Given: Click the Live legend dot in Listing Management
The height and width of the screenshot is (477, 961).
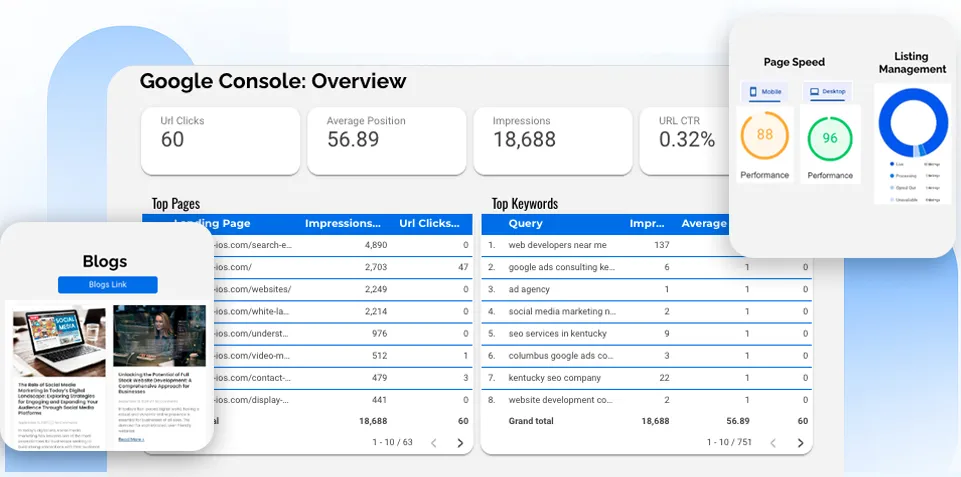Looking at the screenshot, I should (x=890, y=164).
